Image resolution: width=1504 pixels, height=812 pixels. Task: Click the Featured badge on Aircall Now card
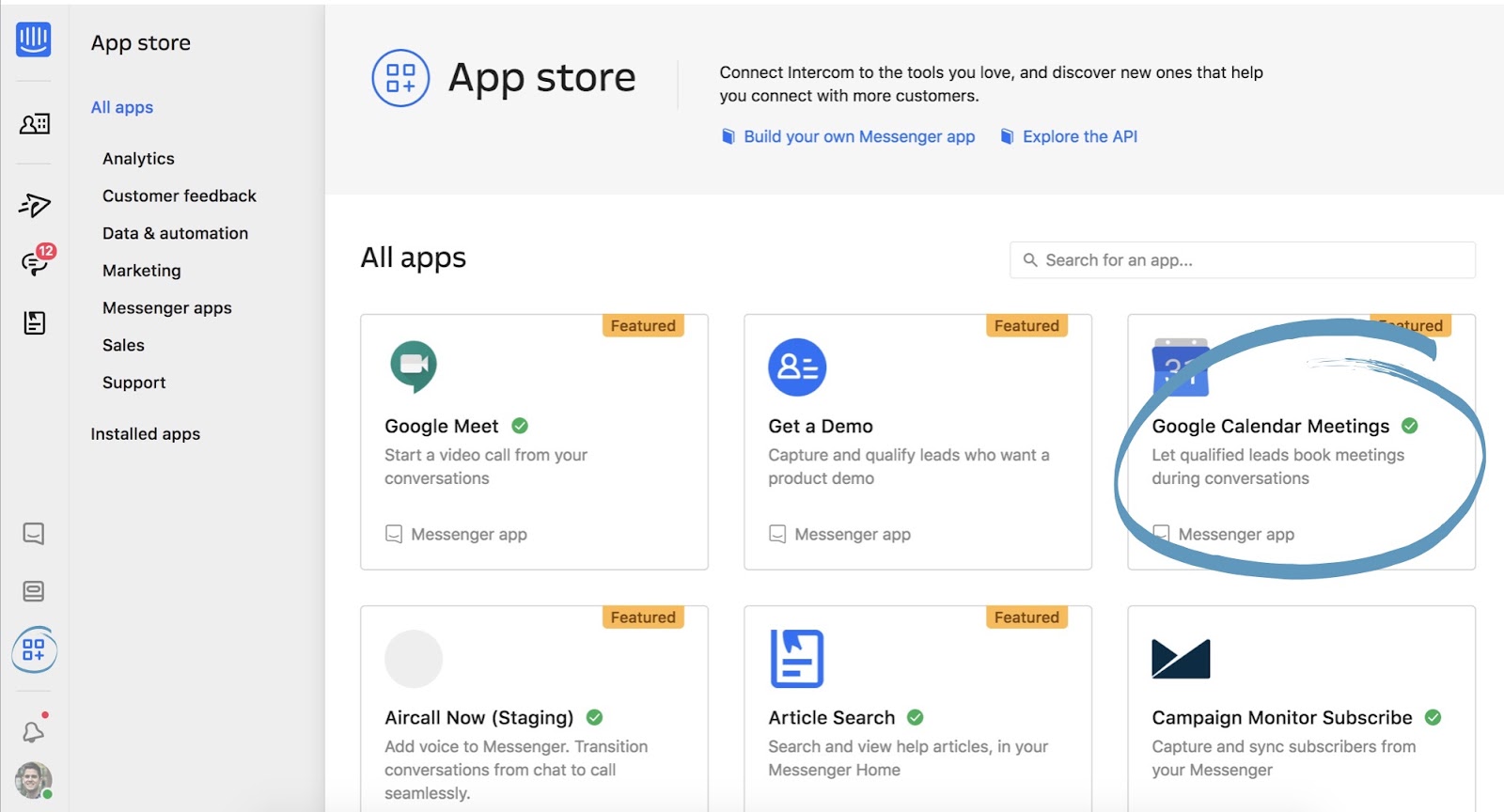[x=643, y=617]
